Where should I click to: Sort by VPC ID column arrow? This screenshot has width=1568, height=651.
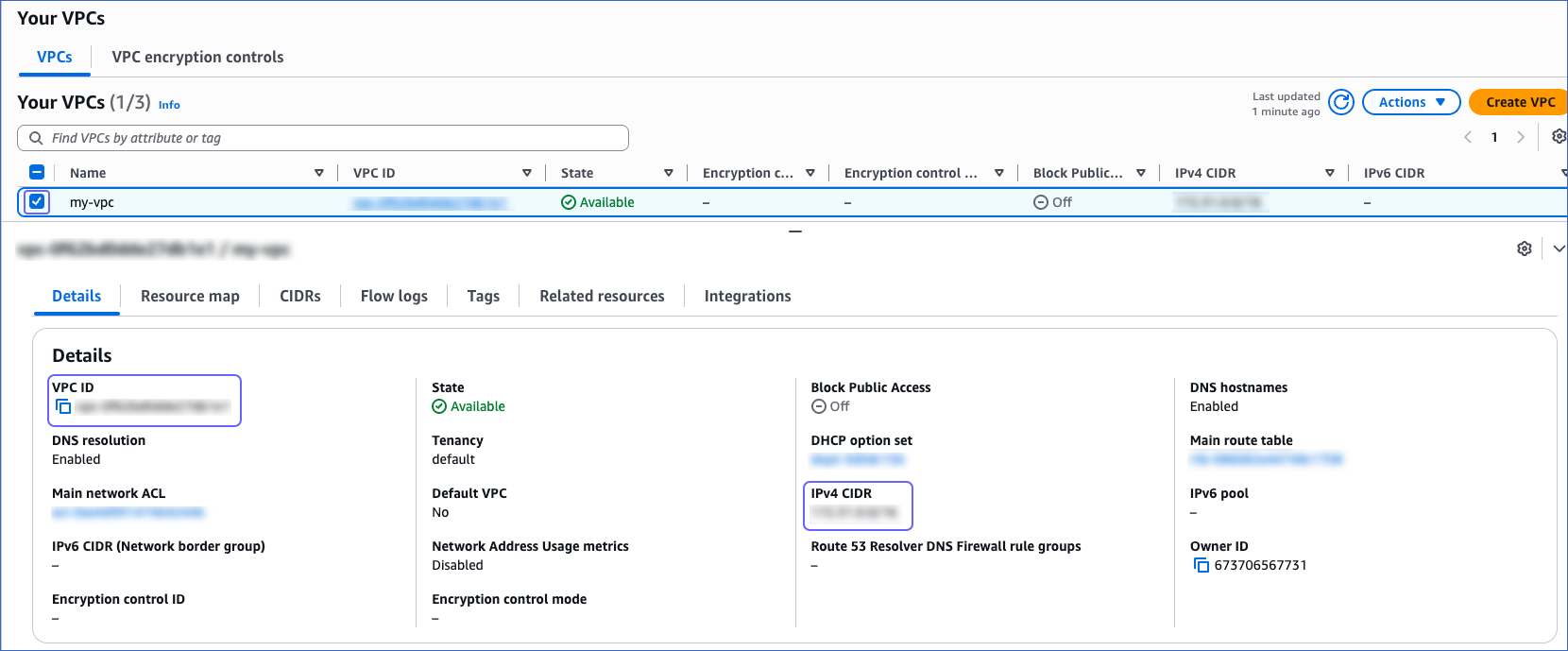point(527,173)
